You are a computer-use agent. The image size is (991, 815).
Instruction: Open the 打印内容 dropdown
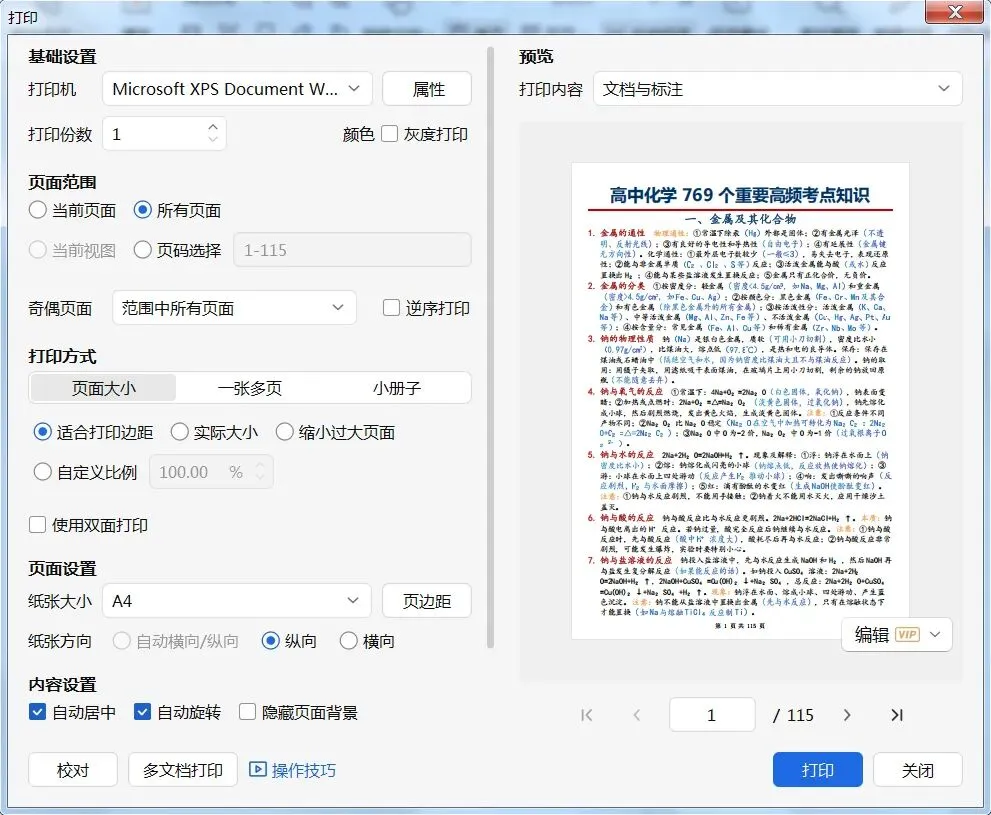(x=777, y=88)
